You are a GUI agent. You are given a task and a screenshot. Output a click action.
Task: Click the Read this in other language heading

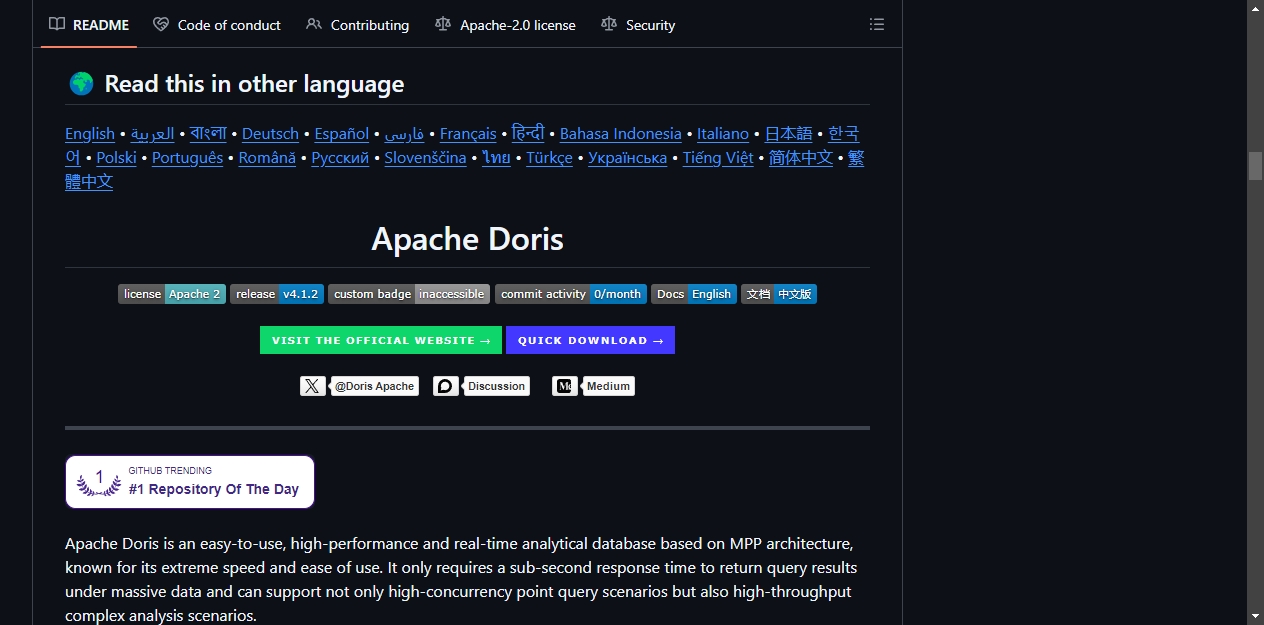coord(254,84)
